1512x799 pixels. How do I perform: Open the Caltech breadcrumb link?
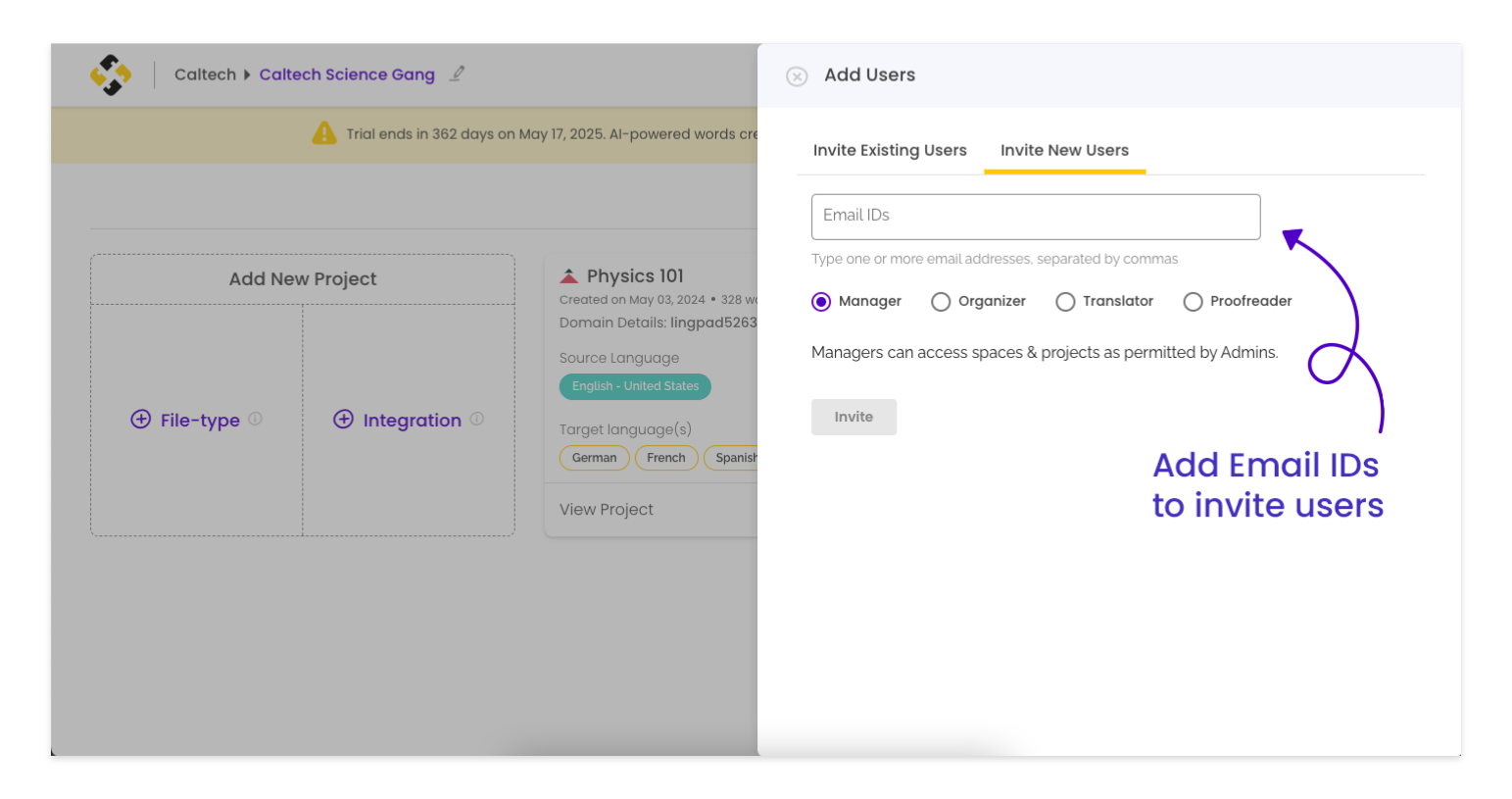(x=205, y=75)
